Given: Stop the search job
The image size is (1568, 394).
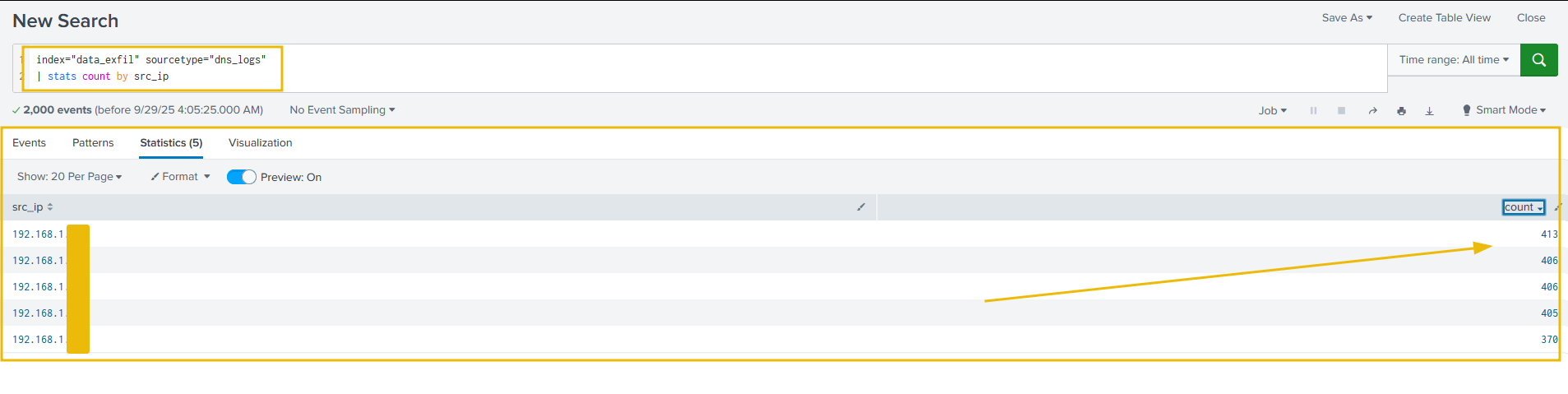Looking at the screenshot, I should pyautogui.click(x=1341, y=110).
